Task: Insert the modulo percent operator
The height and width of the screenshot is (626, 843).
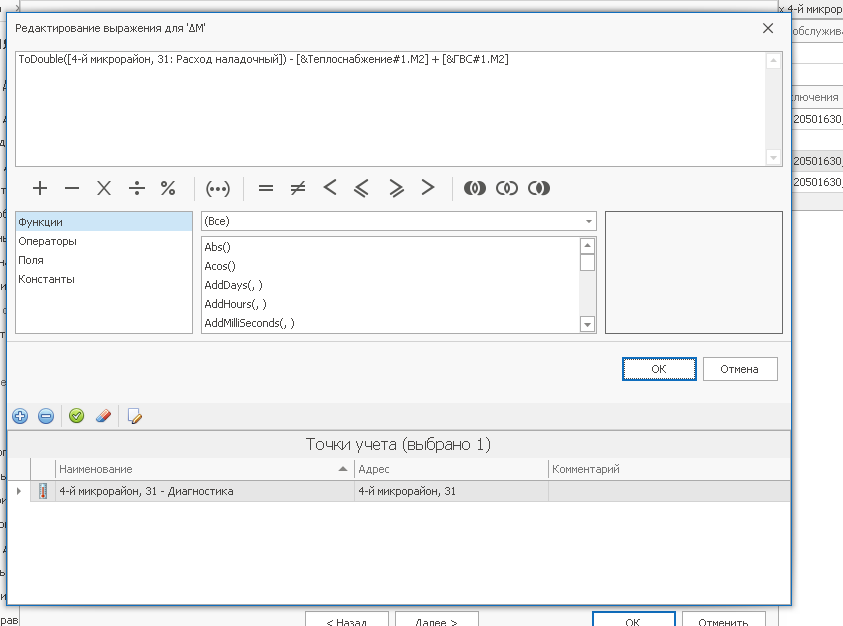Action: click(x=168, y=188)
